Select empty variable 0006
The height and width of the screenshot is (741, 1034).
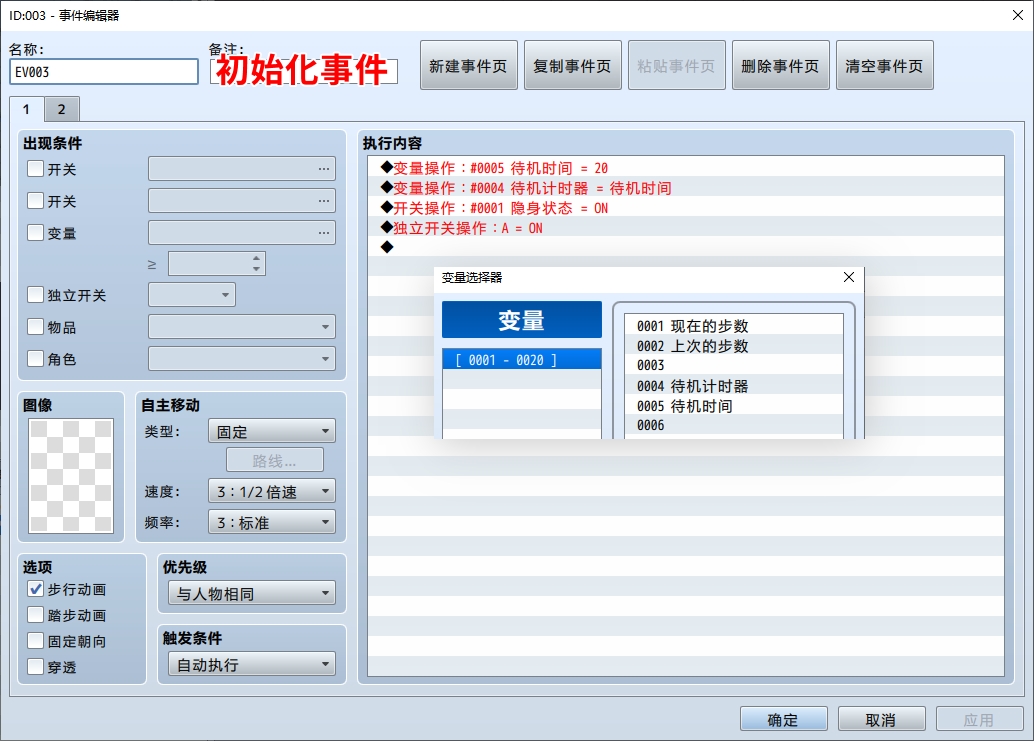[734, 425]
